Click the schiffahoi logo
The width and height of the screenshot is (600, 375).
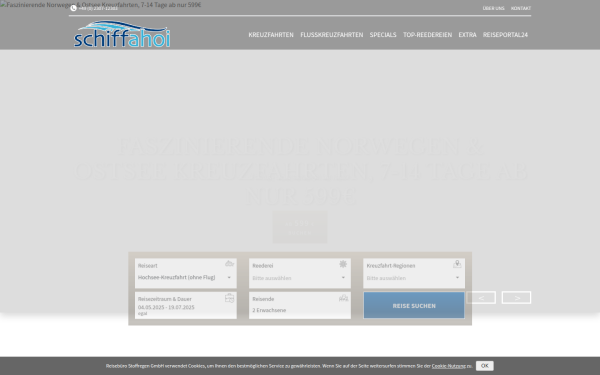click(122, 34)
